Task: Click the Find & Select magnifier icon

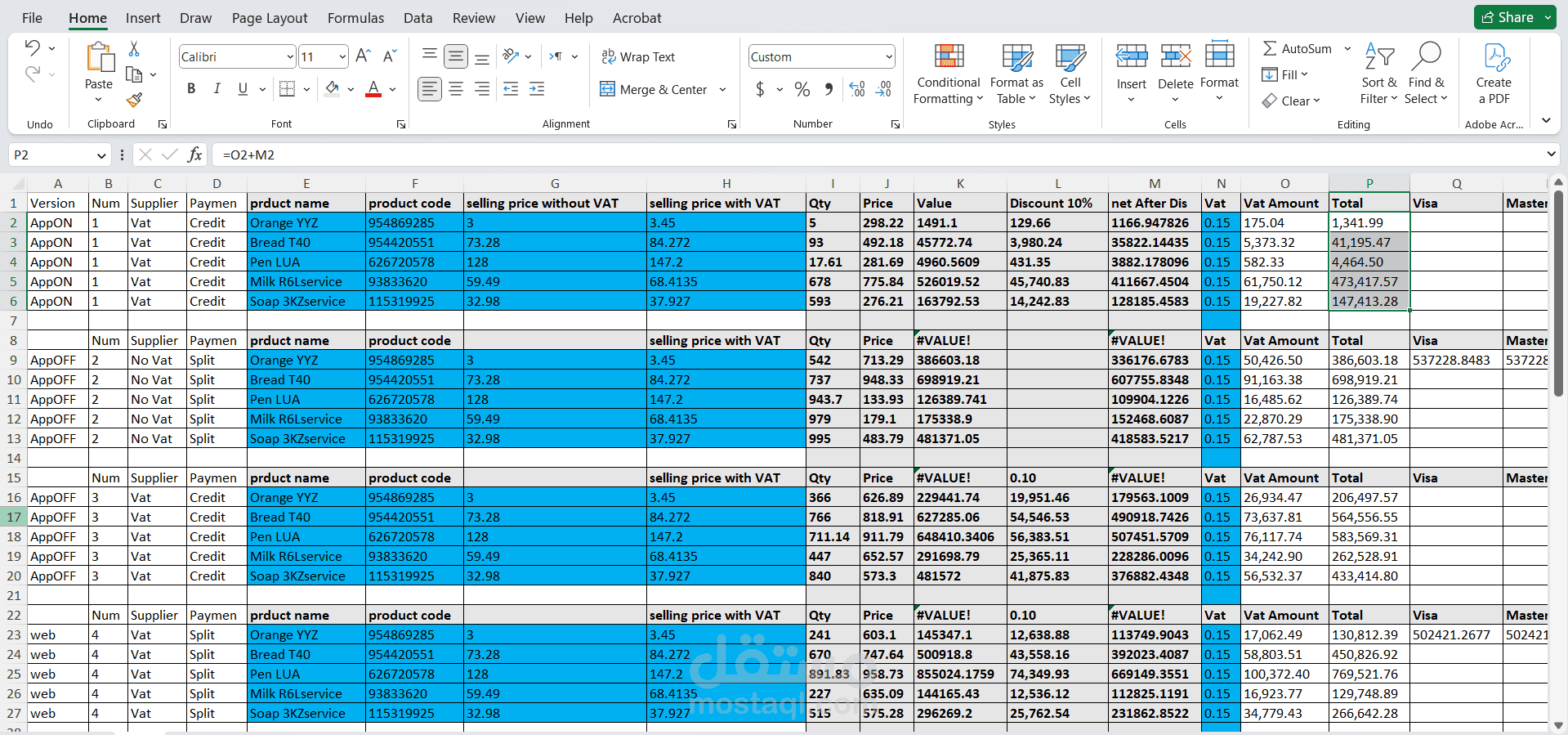Action: [x=1426, y=58]
